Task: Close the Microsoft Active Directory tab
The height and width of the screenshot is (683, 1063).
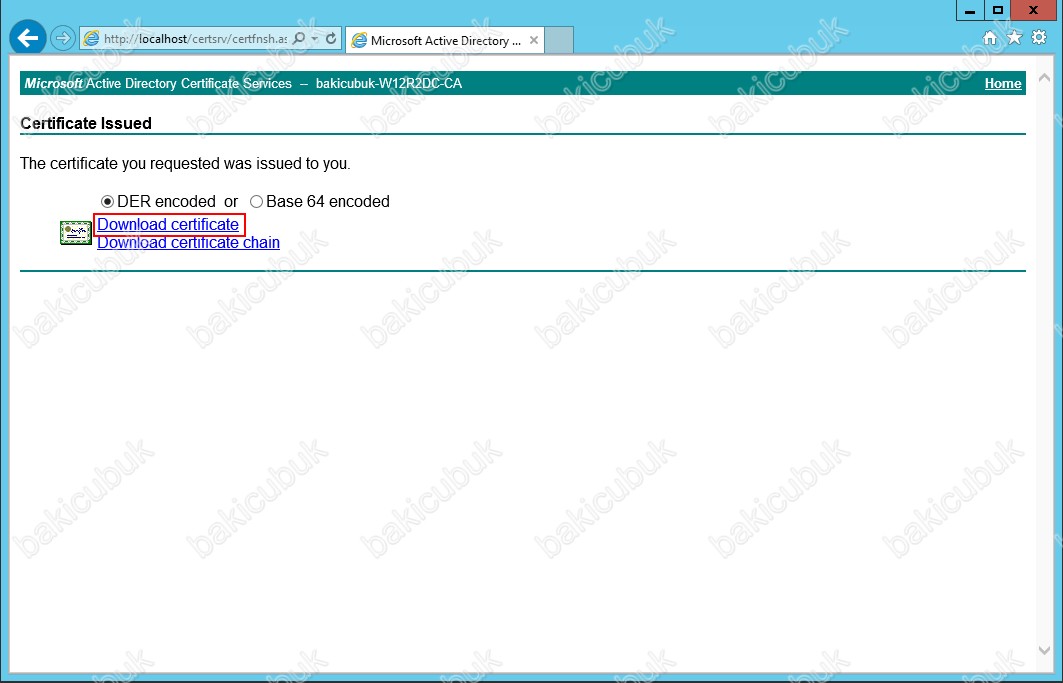Action: point(534,41)
